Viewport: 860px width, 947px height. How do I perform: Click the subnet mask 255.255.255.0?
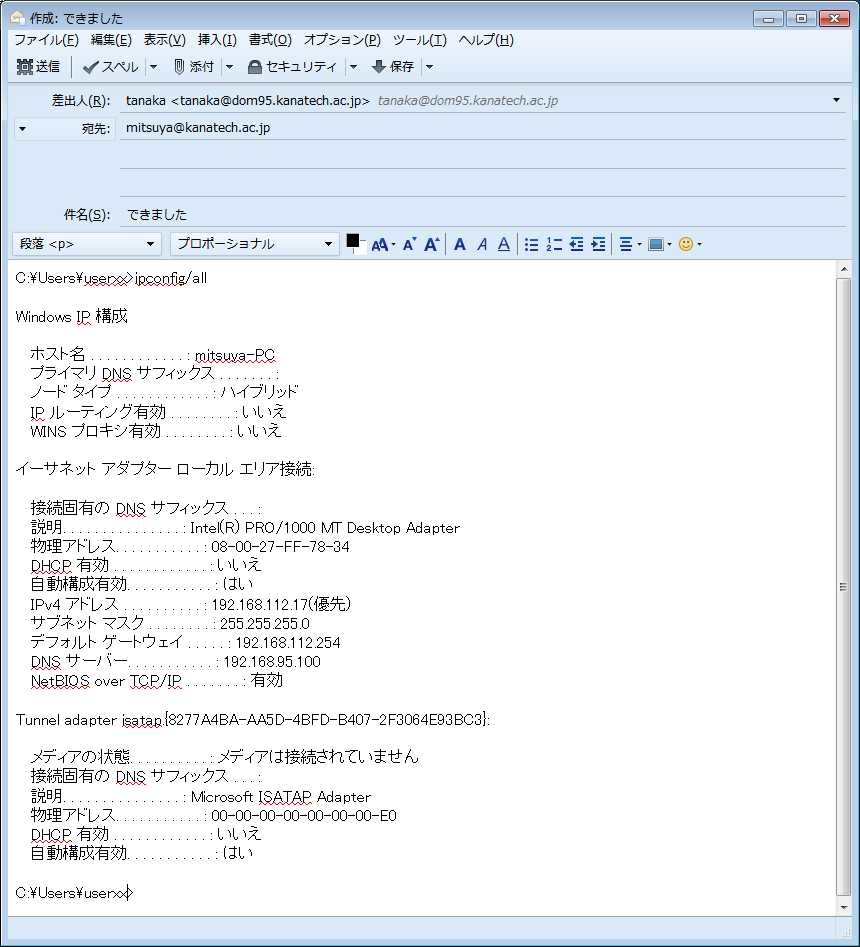coord(265,624)
